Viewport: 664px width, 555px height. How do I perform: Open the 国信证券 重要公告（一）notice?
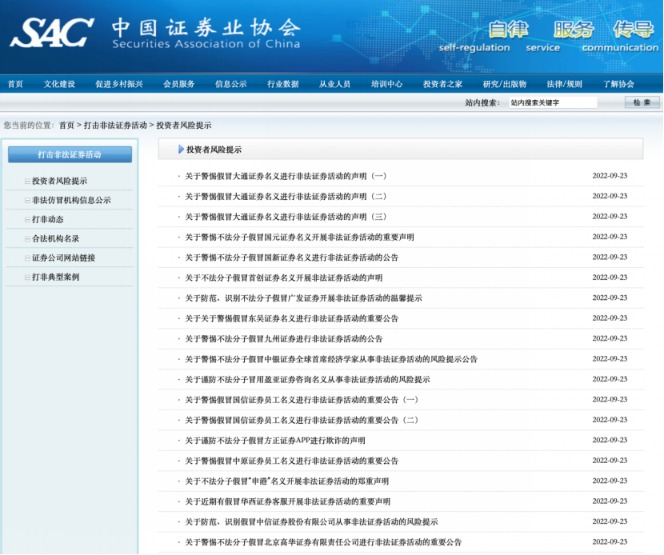click(x=302, y=400)
